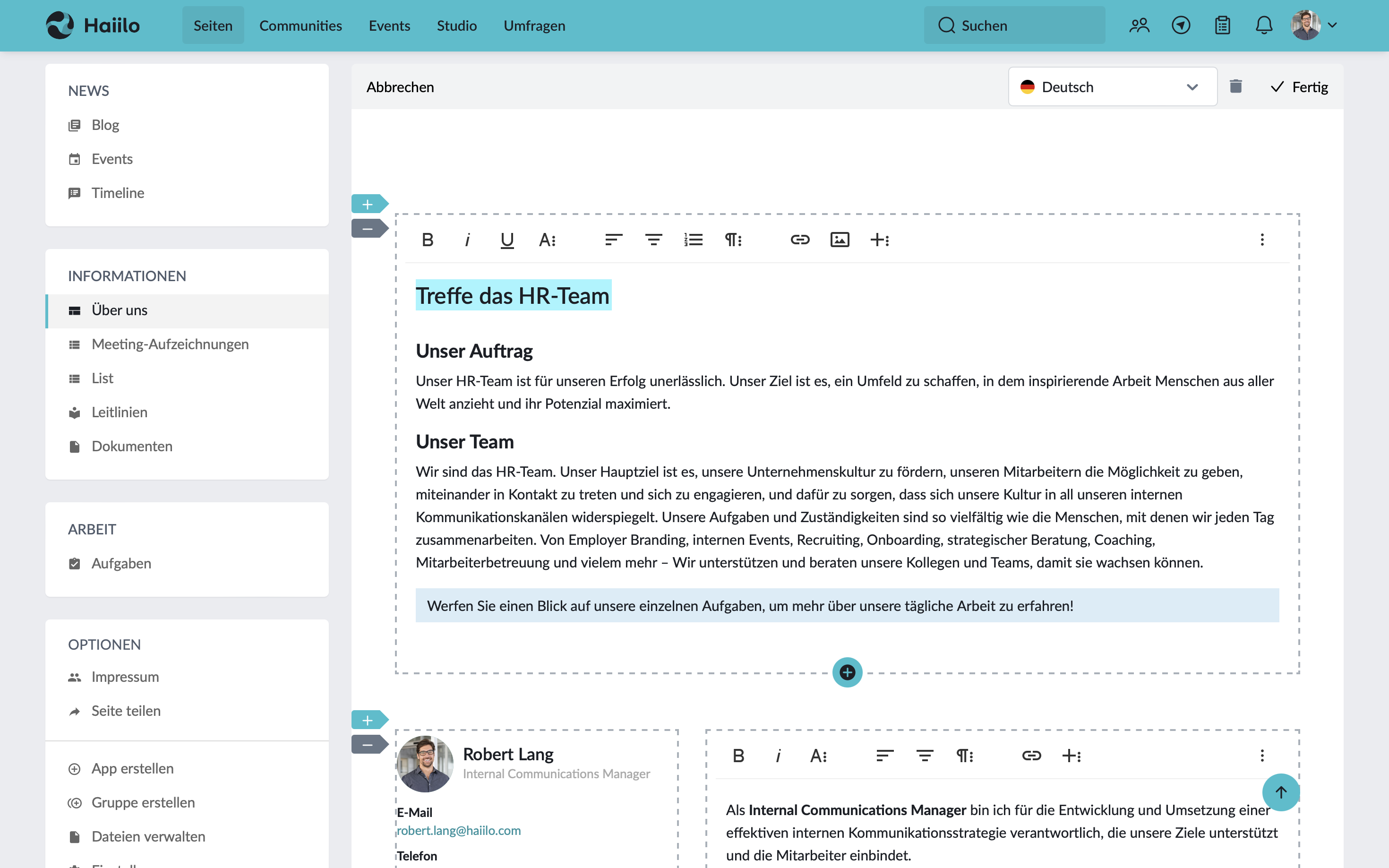Screen dimensions: 1389x868
Task: Center text in lower text editor
Action: [925, 756]
